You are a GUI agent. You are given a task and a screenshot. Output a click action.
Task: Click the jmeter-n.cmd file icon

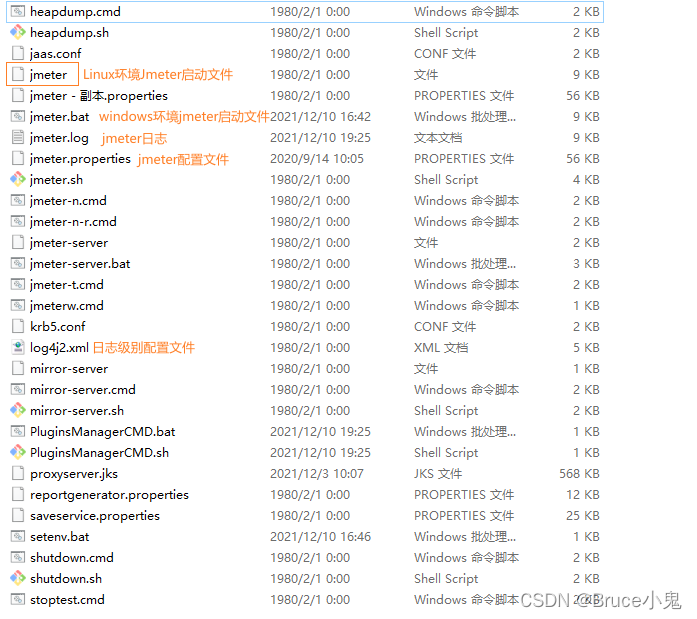[18, 200]
